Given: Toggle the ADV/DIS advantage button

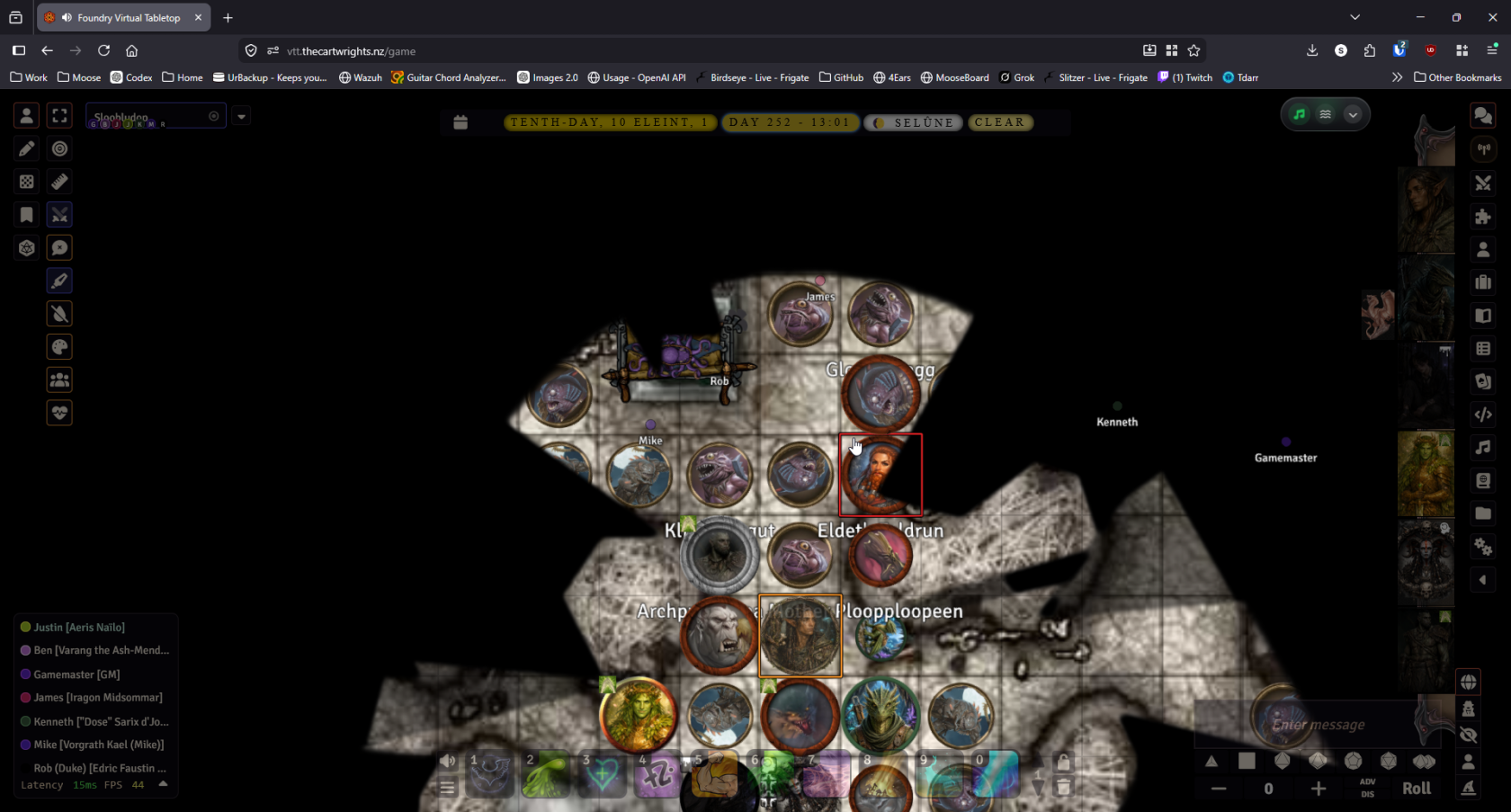Looking at the screenshot, I should (x=1368, y=788).
